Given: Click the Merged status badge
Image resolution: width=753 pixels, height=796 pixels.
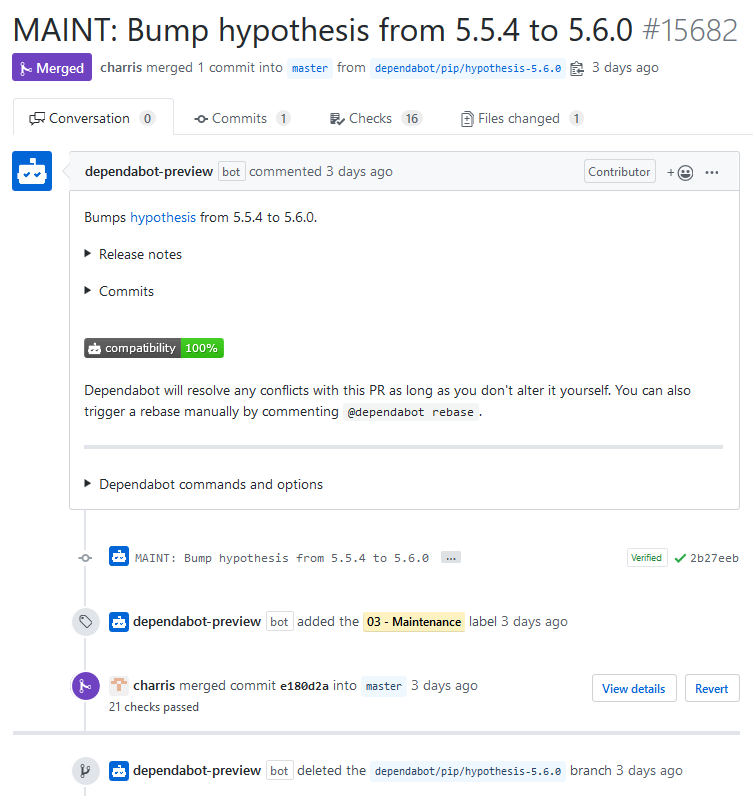Looking at the screenshot, I should pyautogui.click(x=52, y=68).
